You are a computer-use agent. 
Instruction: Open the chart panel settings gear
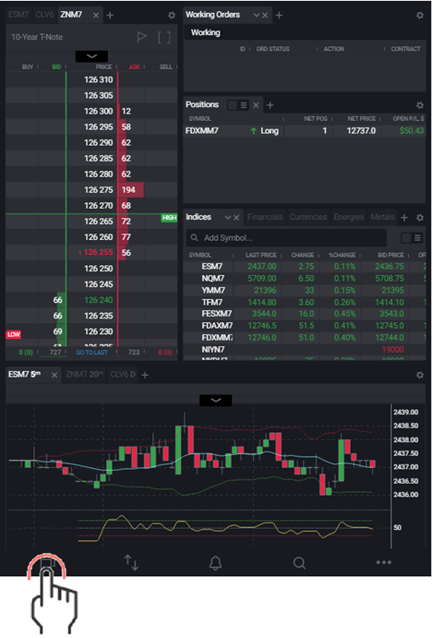pyautogui.click(x=420, y=375)
